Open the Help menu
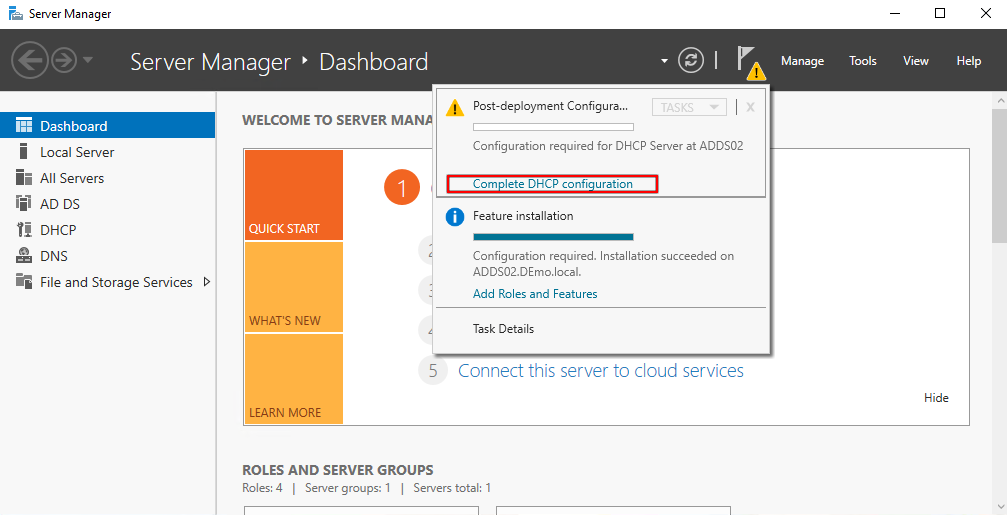 pos(968,61)
